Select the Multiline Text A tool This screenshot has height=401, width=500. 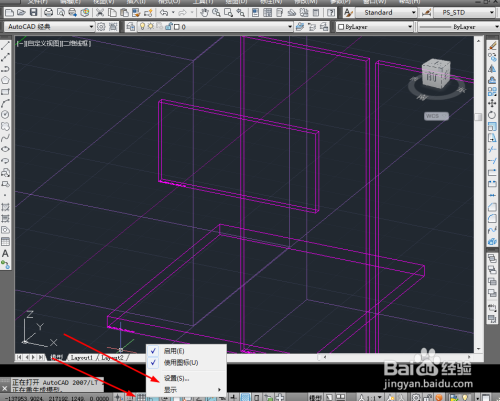[x=5, y=253]
